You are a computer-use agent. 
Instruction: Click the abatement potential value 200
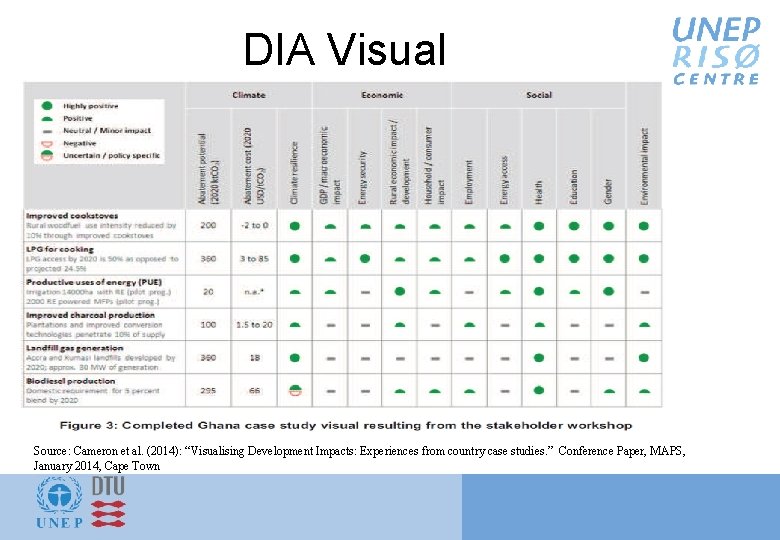pos(208,225)
